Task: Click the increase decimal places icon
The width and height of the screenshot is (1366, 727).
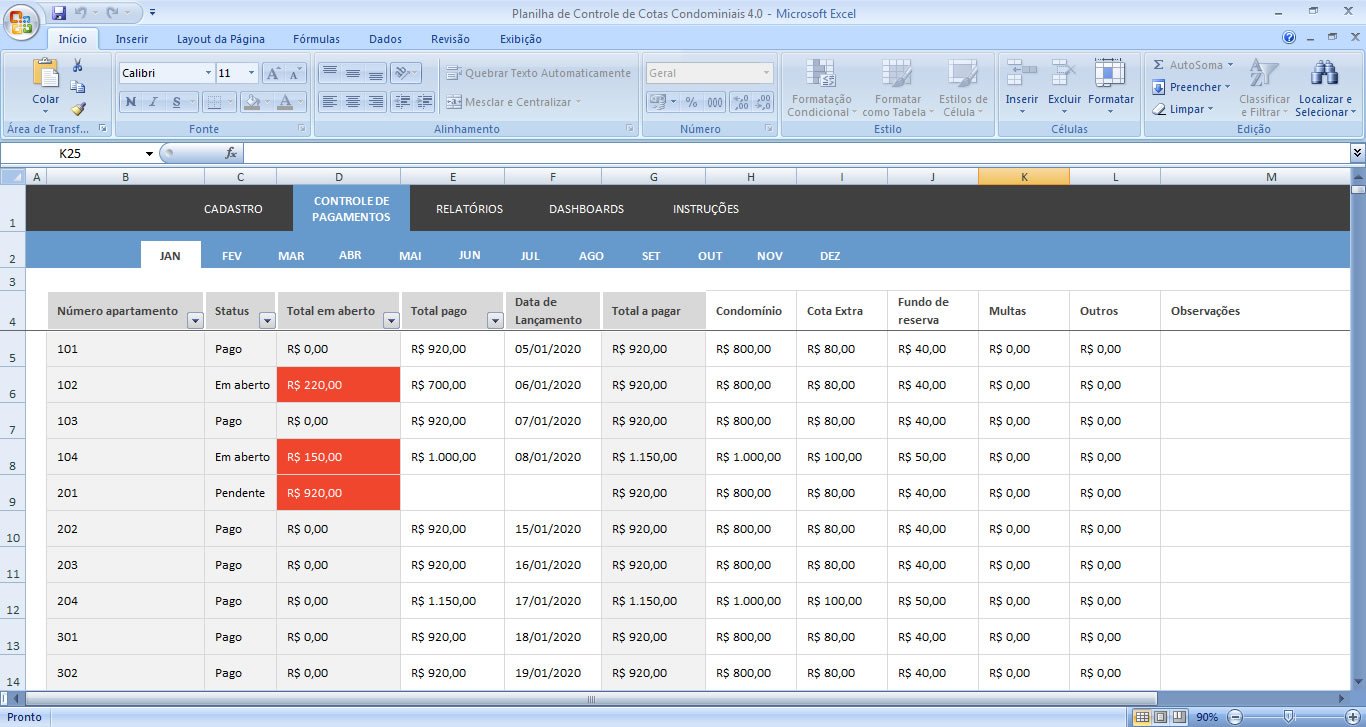Action: point(741,102)
